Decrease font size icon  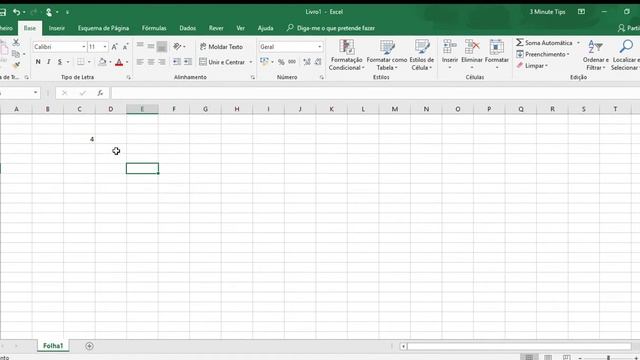point(125,47)
